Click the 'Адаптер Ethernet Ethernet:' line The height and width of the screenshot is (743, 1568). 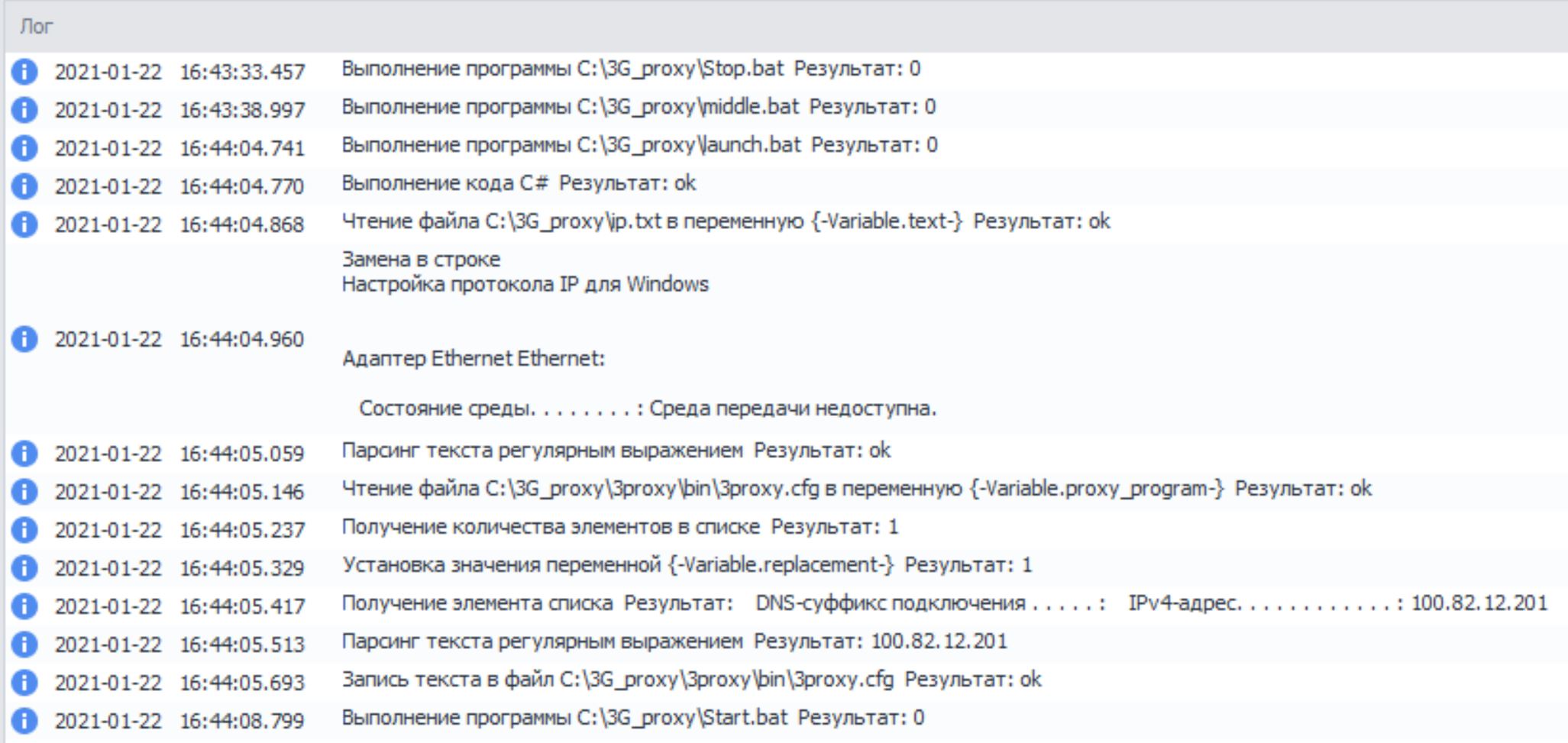click(x=473, y=359)
